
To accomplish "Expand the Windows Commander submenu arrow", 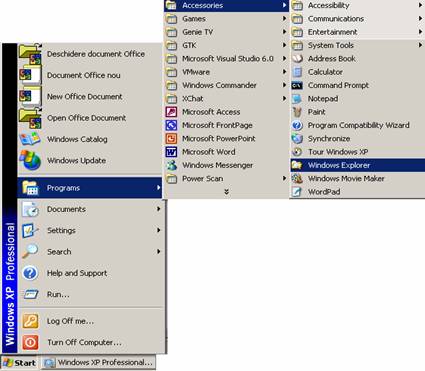I will [x=284, y=85].
